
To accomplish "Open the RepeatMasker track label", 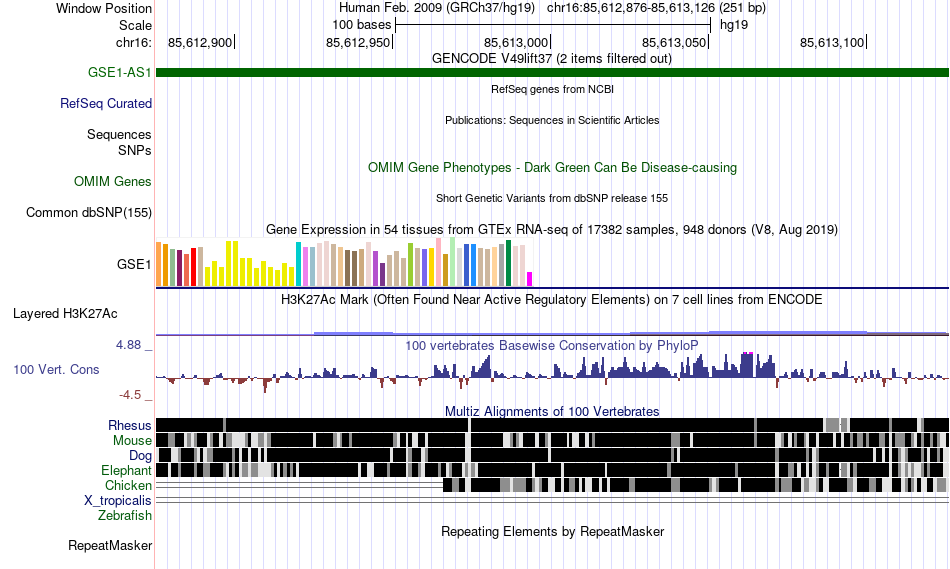I will [x=110, y=545].
